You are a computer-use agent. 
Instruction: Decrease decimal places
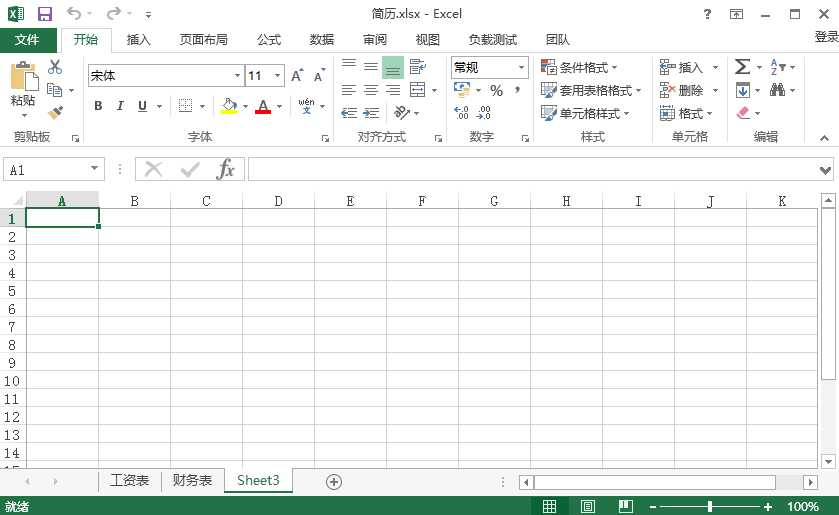point(483,112)
